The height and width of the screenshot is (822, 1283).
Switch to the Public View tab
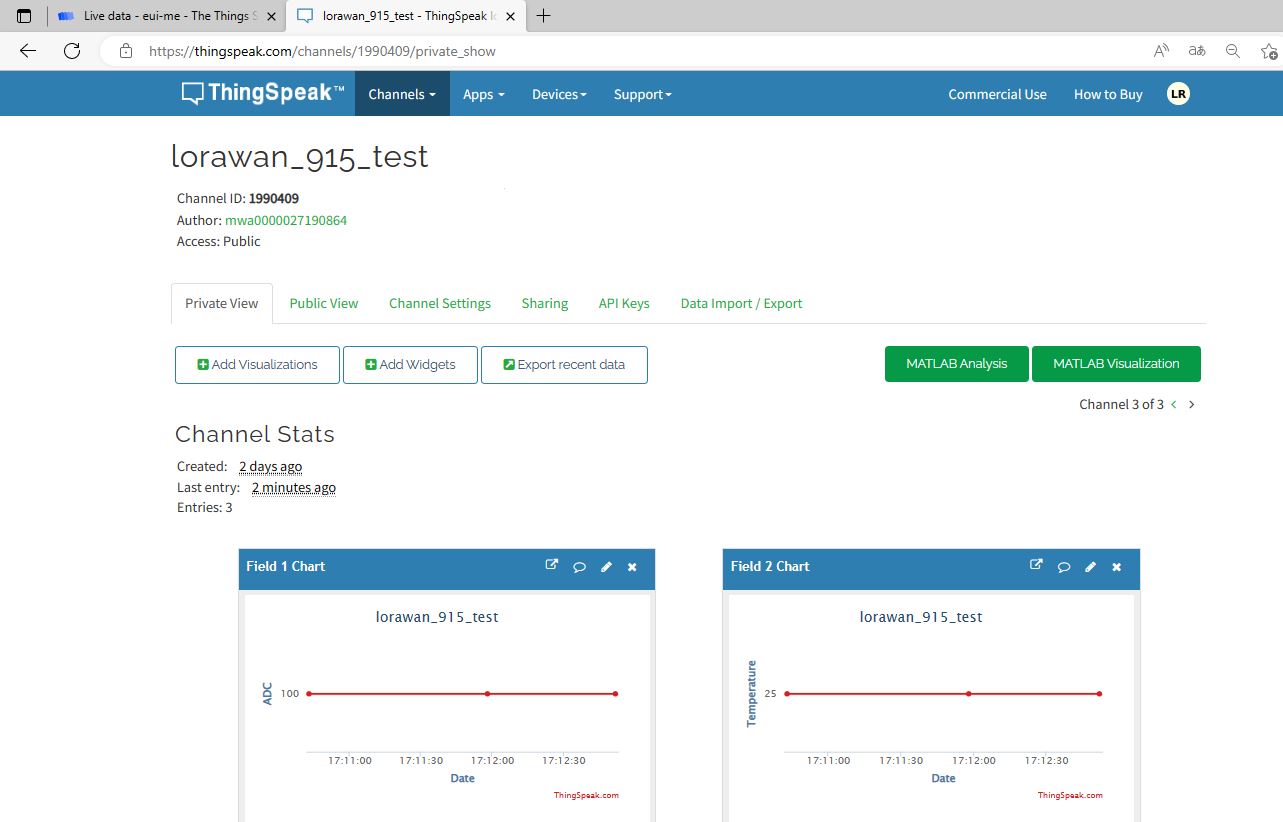(323, 303)
